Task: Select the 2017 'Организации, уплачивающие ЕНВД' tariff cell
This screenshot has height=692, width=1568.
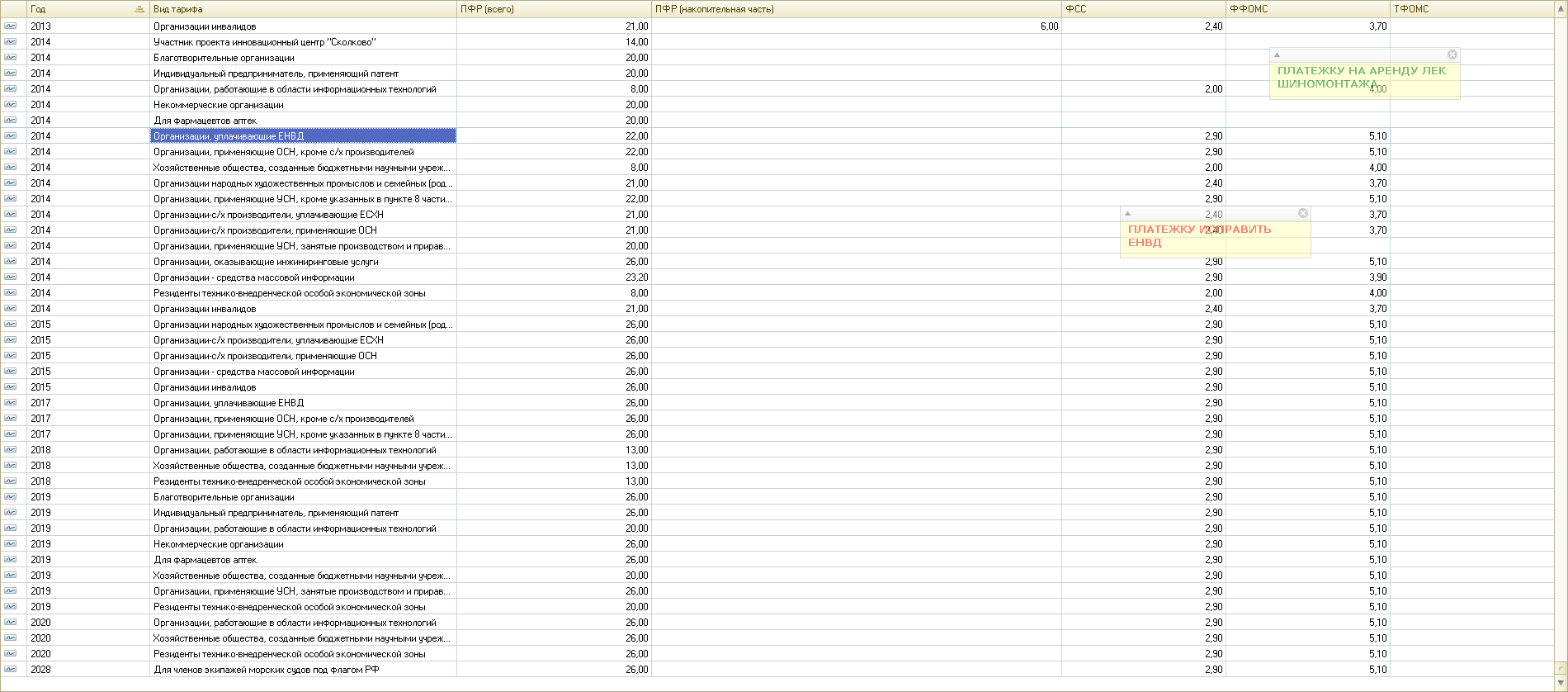Action: point(303,403)
